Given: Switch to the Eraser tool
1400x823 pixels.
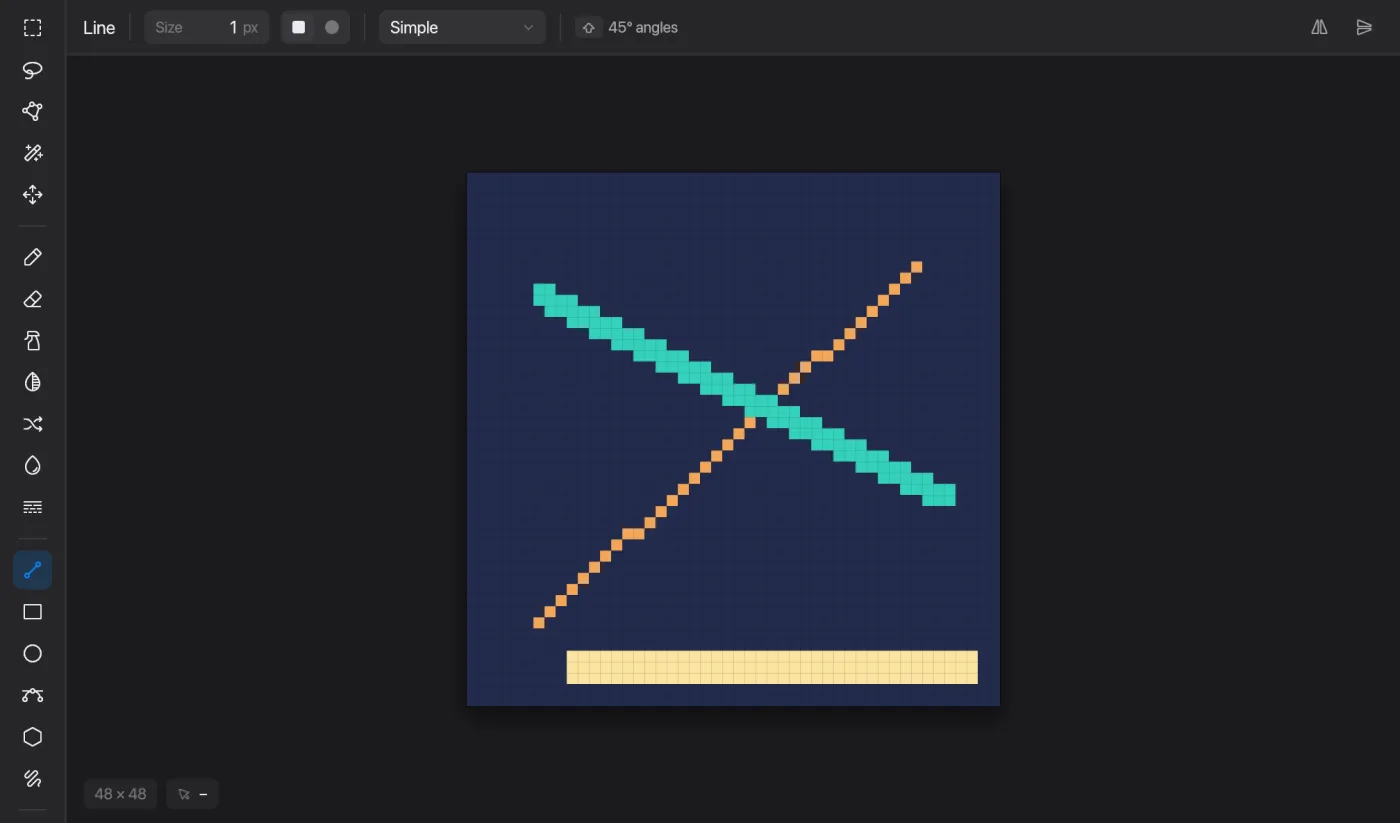Looking at the screenshot, I should (32, 299).
